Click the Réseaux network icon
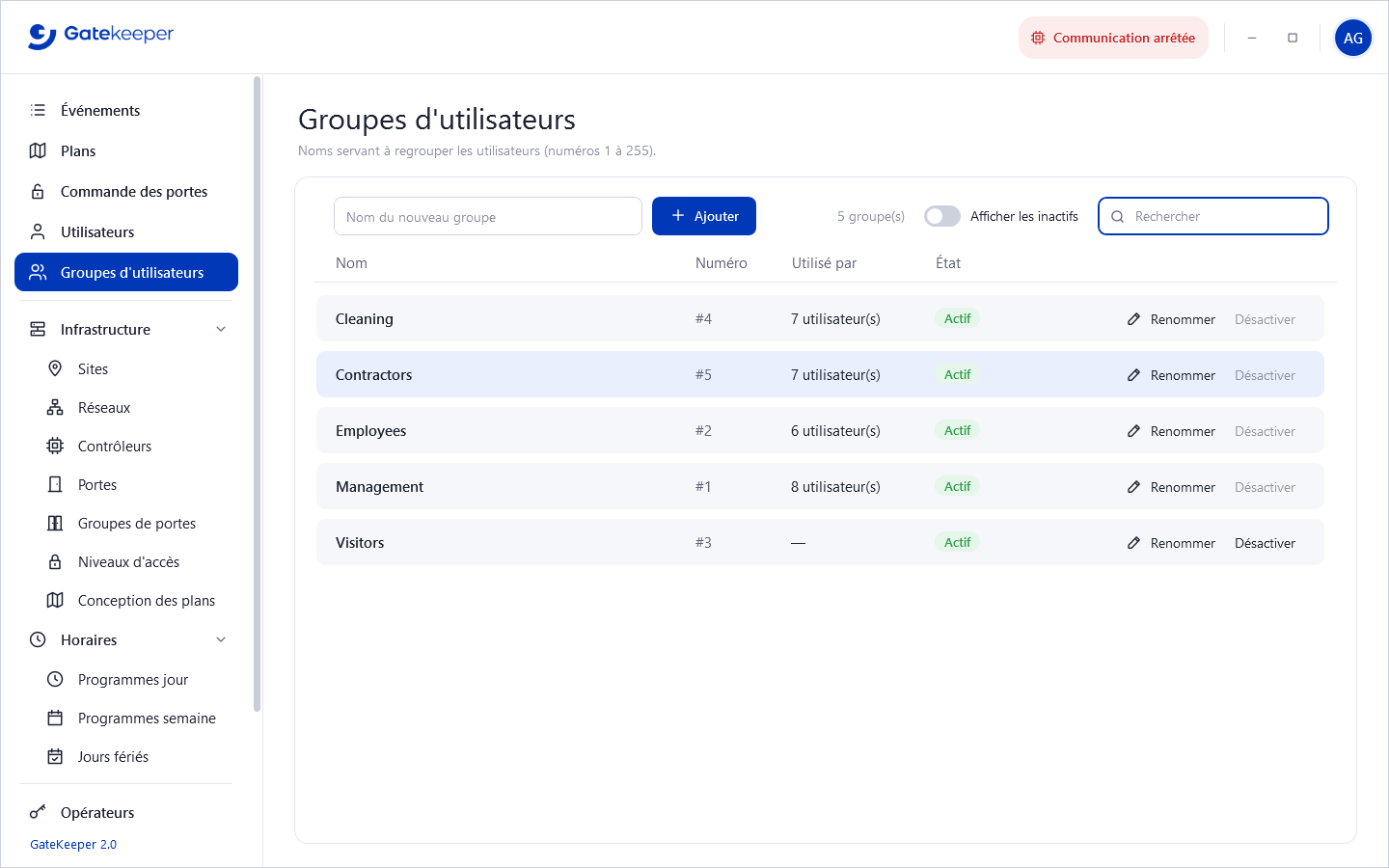This screenshot has height=868, width=1389. click(55, 407)
